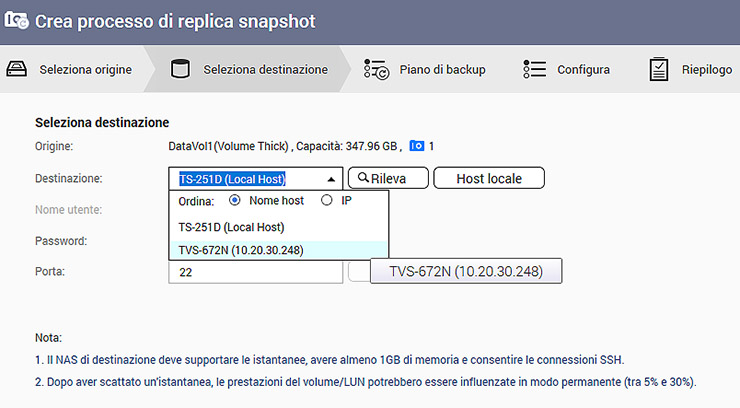Image resolution: width=740 pixels, height=408 pixels.
Task: Return to the Seleziona origine step label
Action: tap(85, 70)
